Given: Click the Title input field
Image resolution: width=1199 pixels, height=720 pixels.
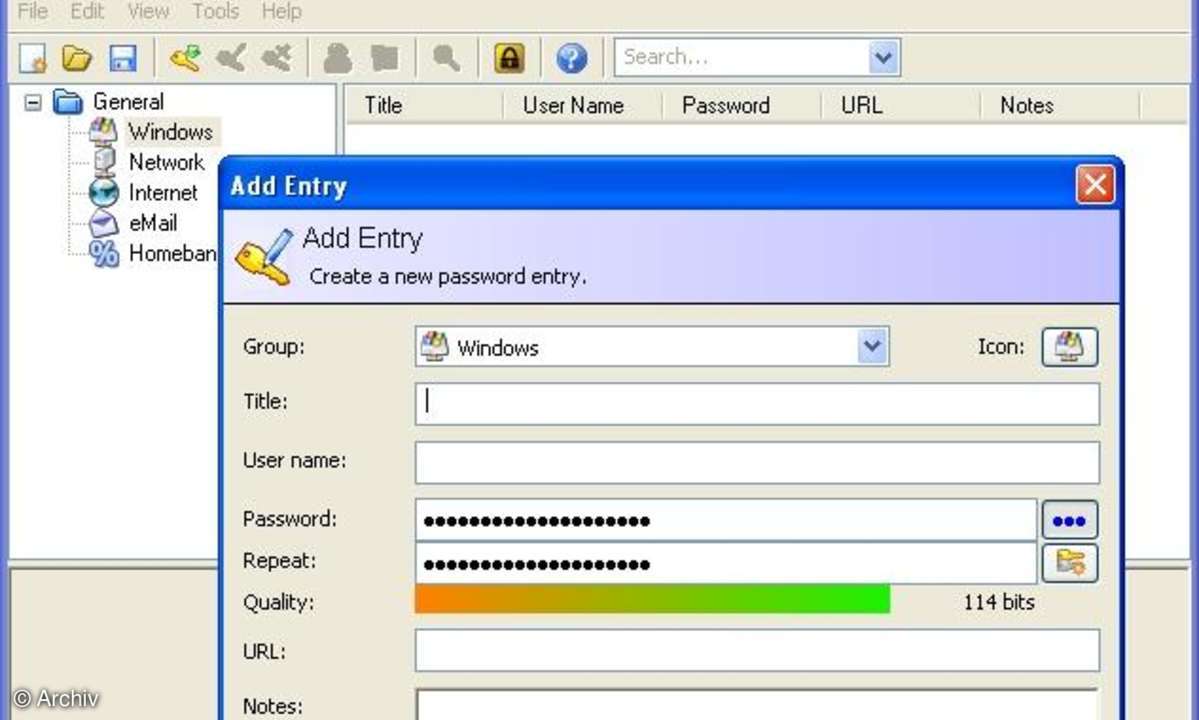Looking at the screenshot, I should [x=757, y=404].
